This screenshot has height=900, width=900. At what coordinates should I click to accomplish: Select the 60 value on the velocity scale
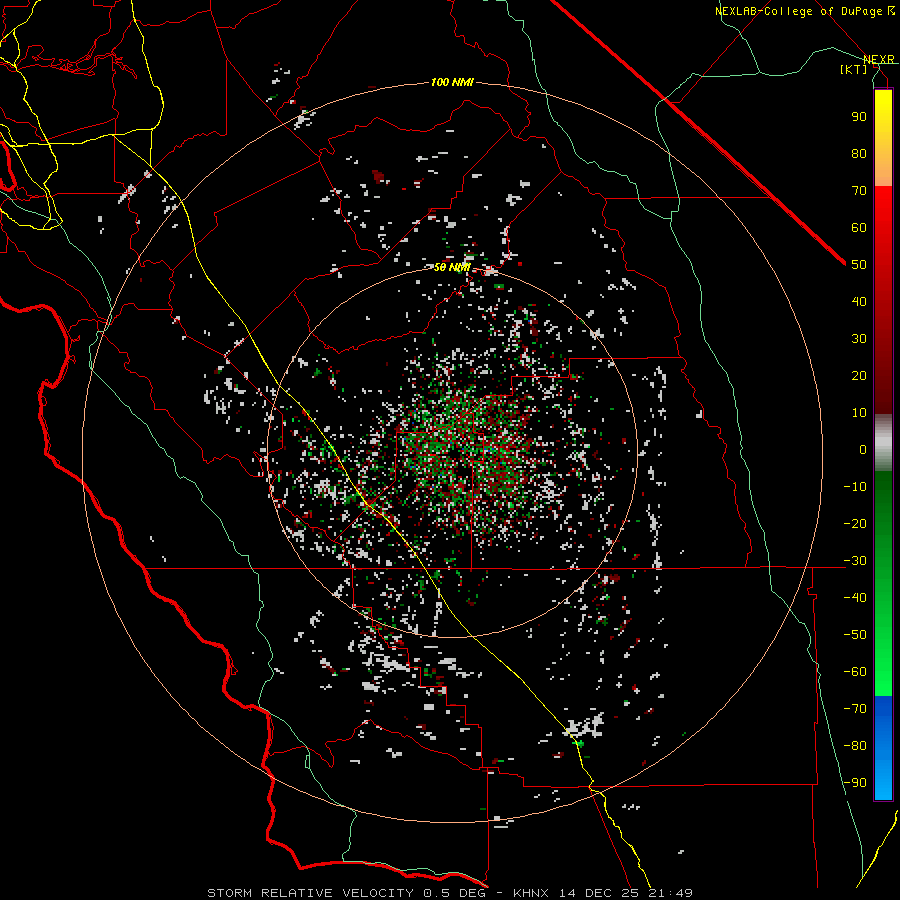[x=859, y=227]
